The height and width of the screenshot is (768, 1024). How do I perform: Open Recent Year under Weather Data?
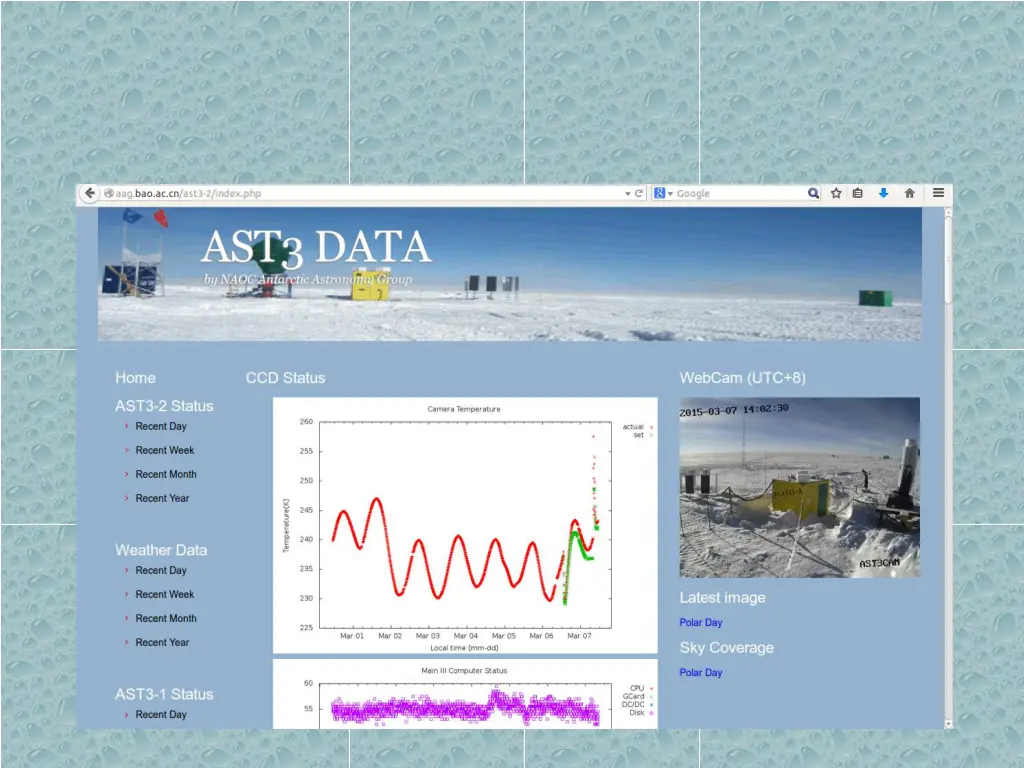[x=162, y=643]
